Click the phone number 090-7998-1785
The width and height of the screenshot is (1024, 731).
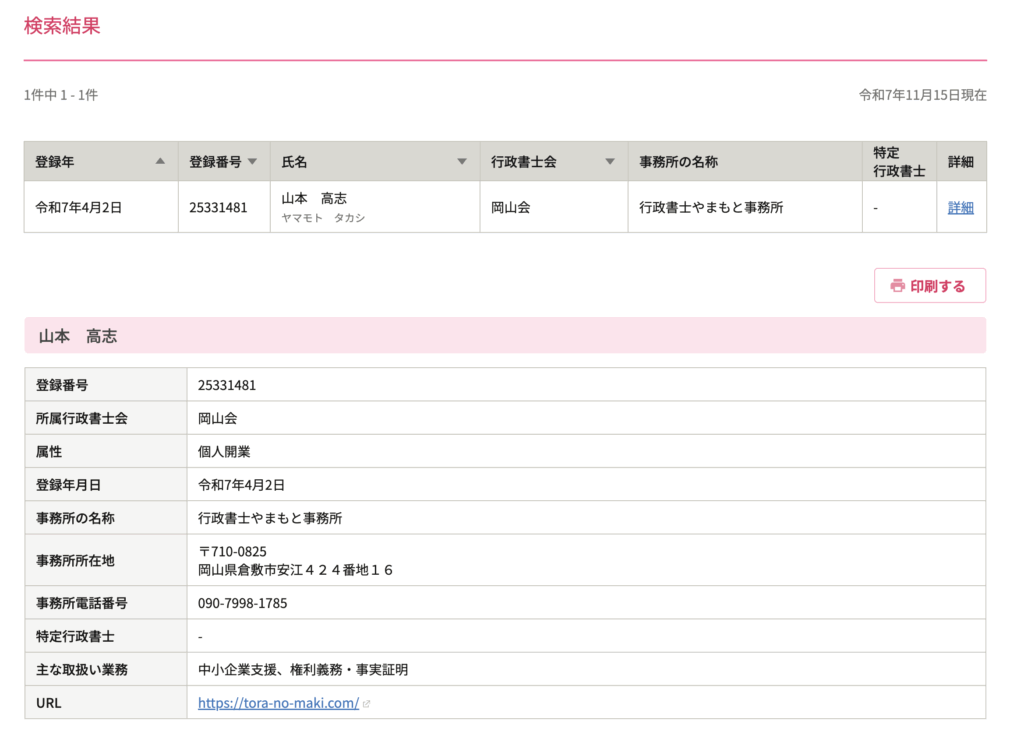242,603
